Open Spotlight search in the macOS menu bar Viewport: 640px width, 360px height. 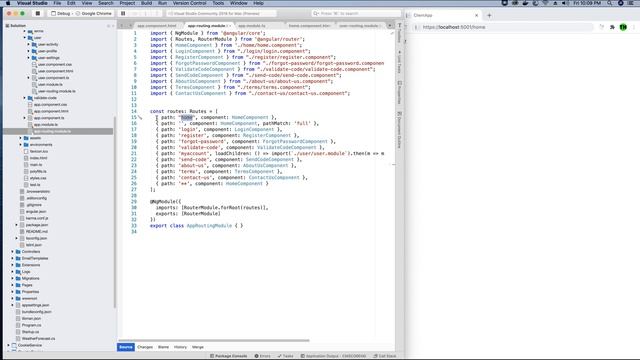[x=609, y=3]
